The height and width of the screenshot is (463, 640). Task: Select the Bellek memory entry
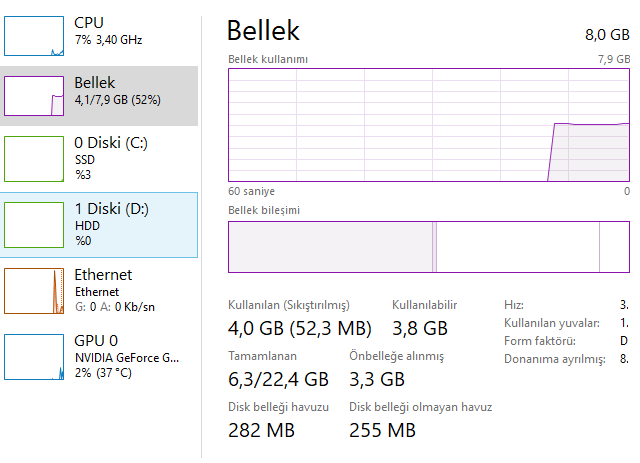point(99,96)
